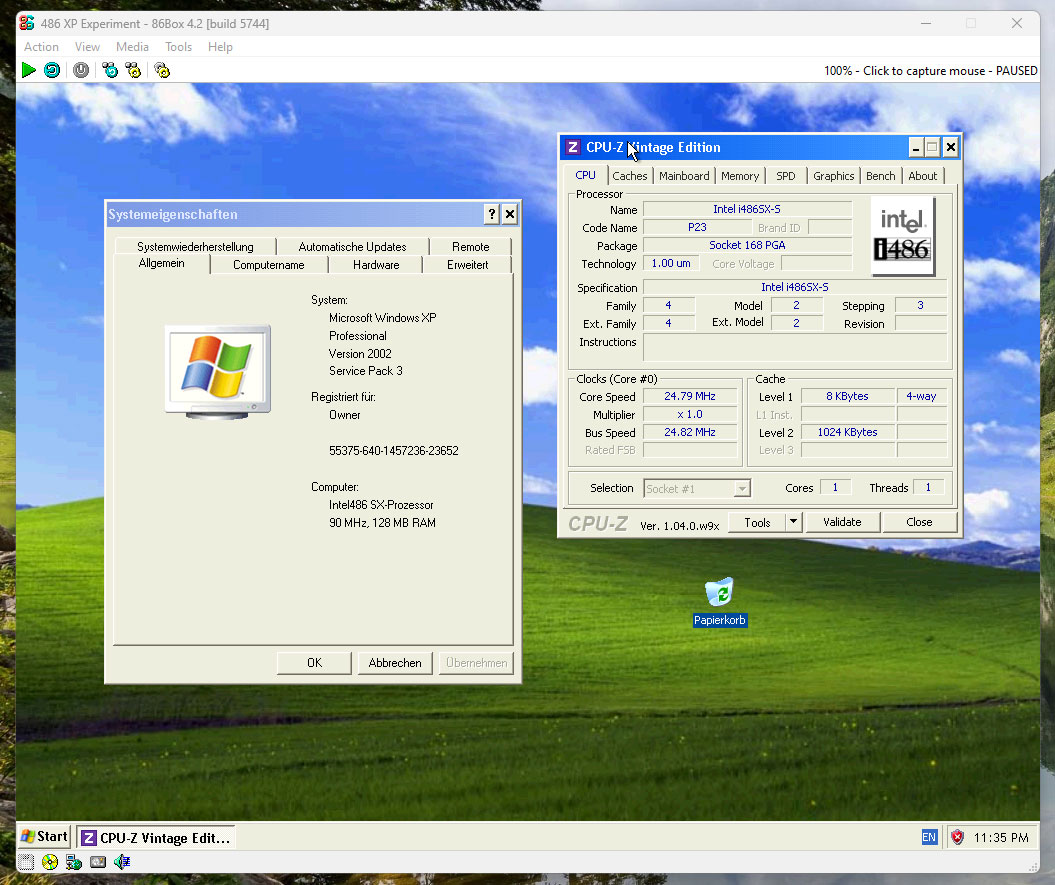Screen dimensions: 1055x885
Task: Click the floppy drive icon in 86Box status bar
Action: pyautogui.click(x=26, y=861)
